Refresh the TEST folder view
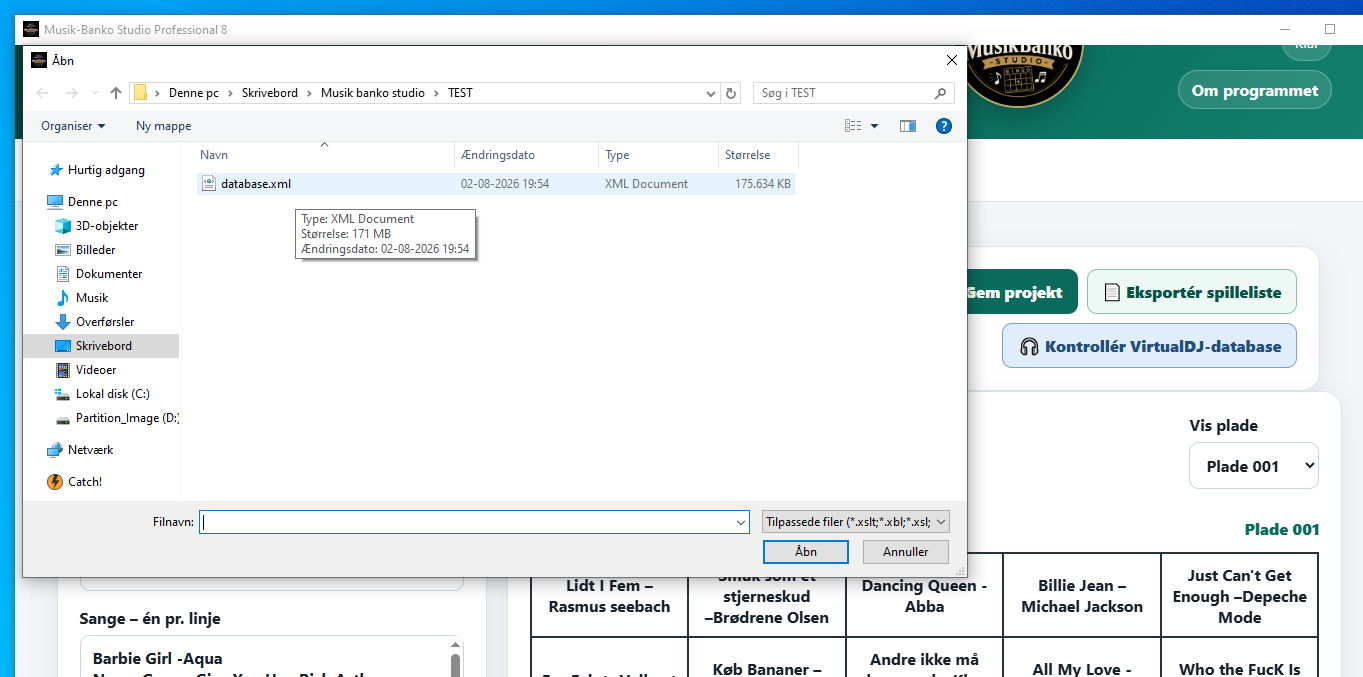The width and height of the screenshot is (1363, 677). (731, 93)
